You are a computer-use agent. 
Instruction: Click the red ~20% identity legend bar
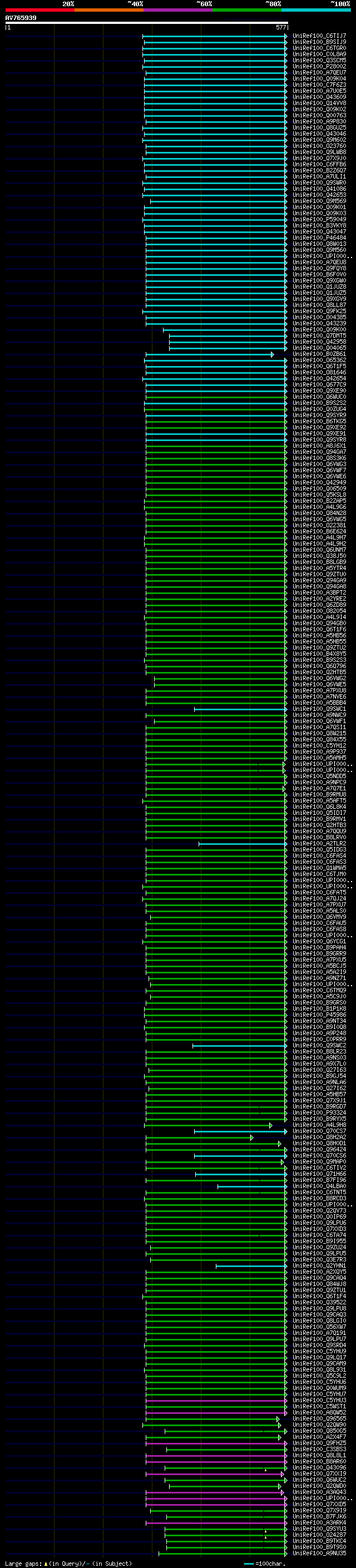pyautogui.click(x=39, y=10)
